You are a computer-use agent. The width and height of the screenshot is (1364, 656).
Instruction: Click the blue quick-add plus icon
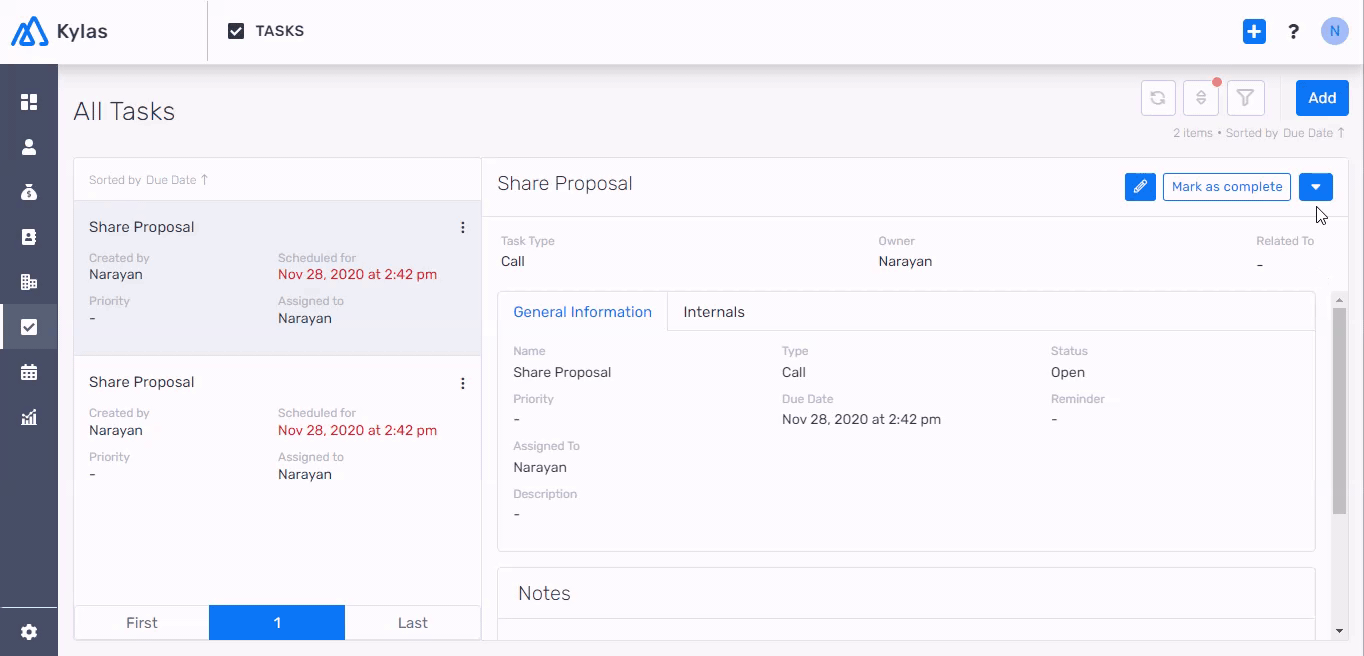[x=1254, y=32]
